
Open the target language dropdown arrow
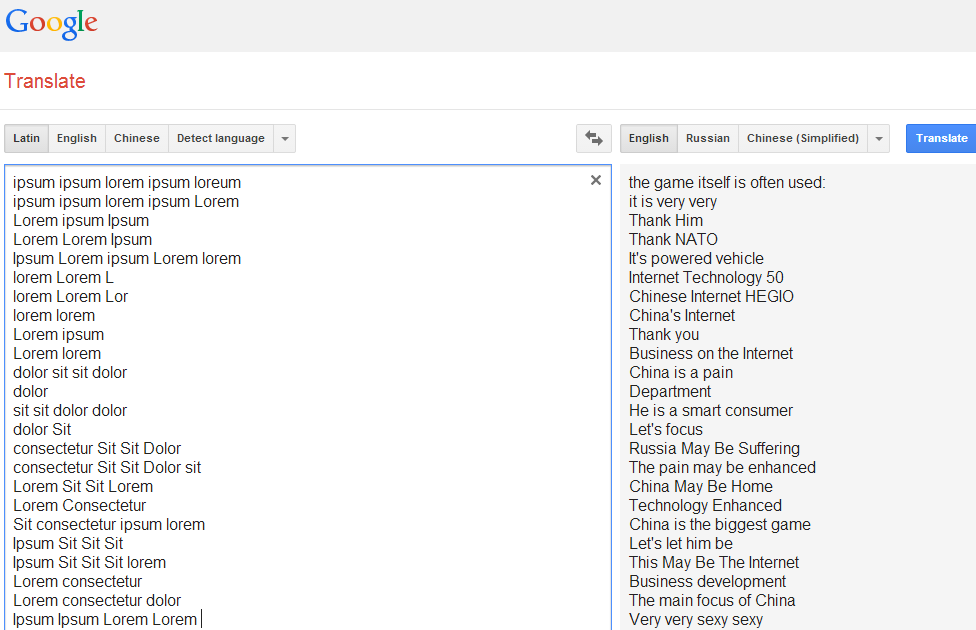pos(879,138)
